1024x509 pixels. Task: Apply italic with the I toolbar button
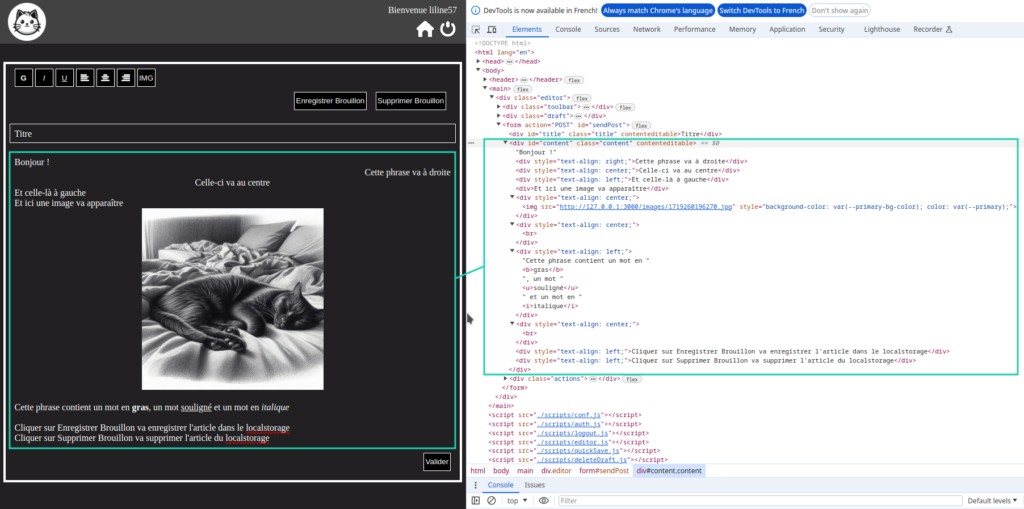44,78
